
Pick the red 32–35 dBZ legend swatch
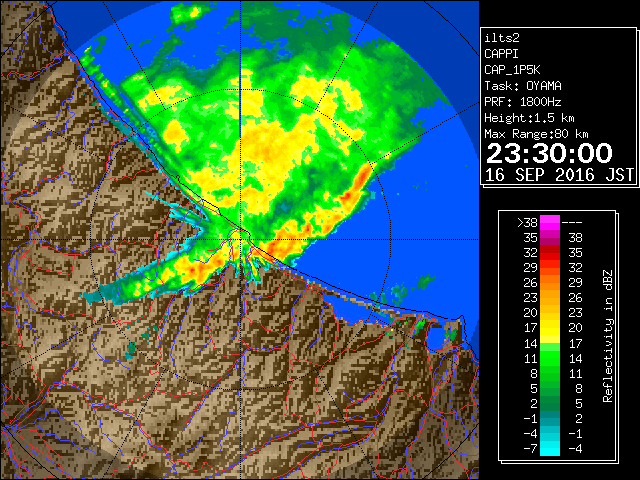tap(550, 253)
